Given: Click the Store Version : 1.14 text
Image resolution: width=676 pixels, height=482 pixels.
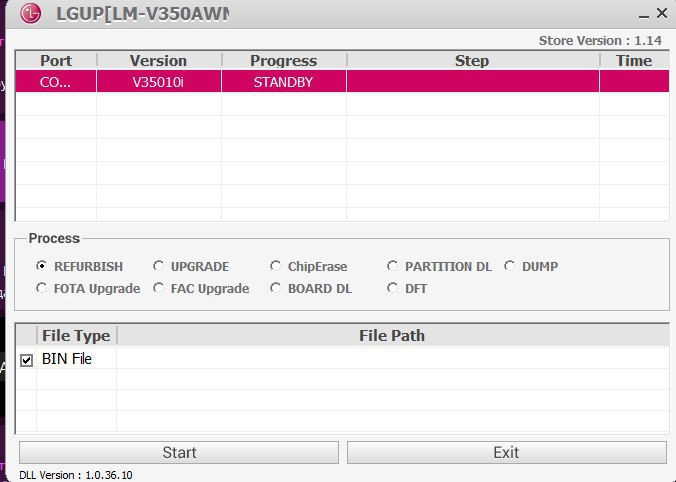Looking at the screenshot, I should click(x=600, y=41).
